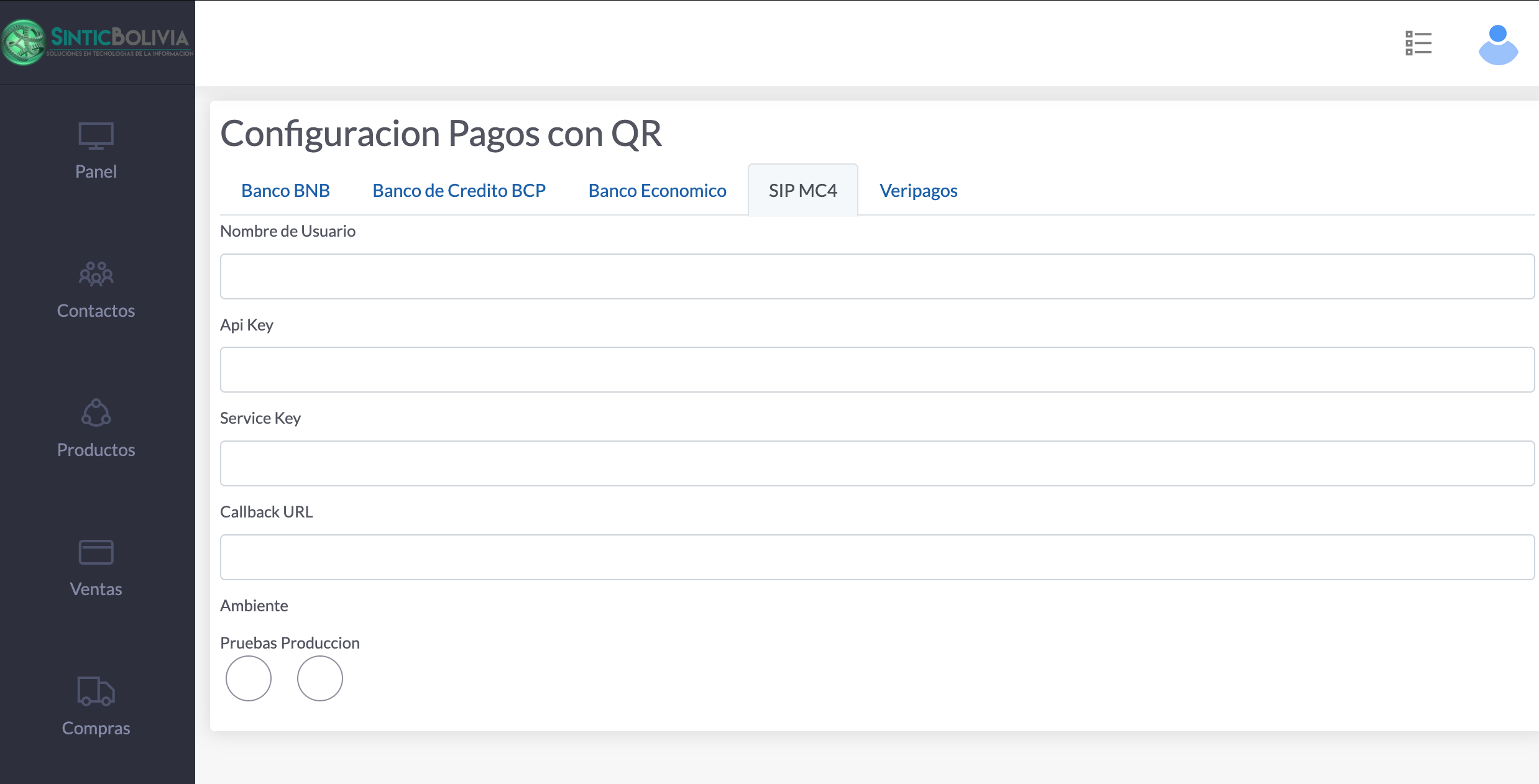Viewport: 1539px width, 784px height.
Task: Click the user profile avatar
Action: pos(1498,45)
